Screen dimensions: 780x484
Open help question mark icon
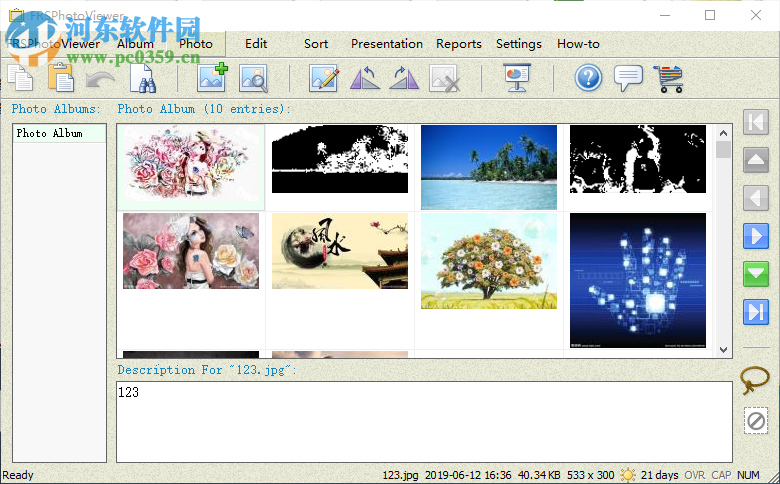click(x=588, y=78)
